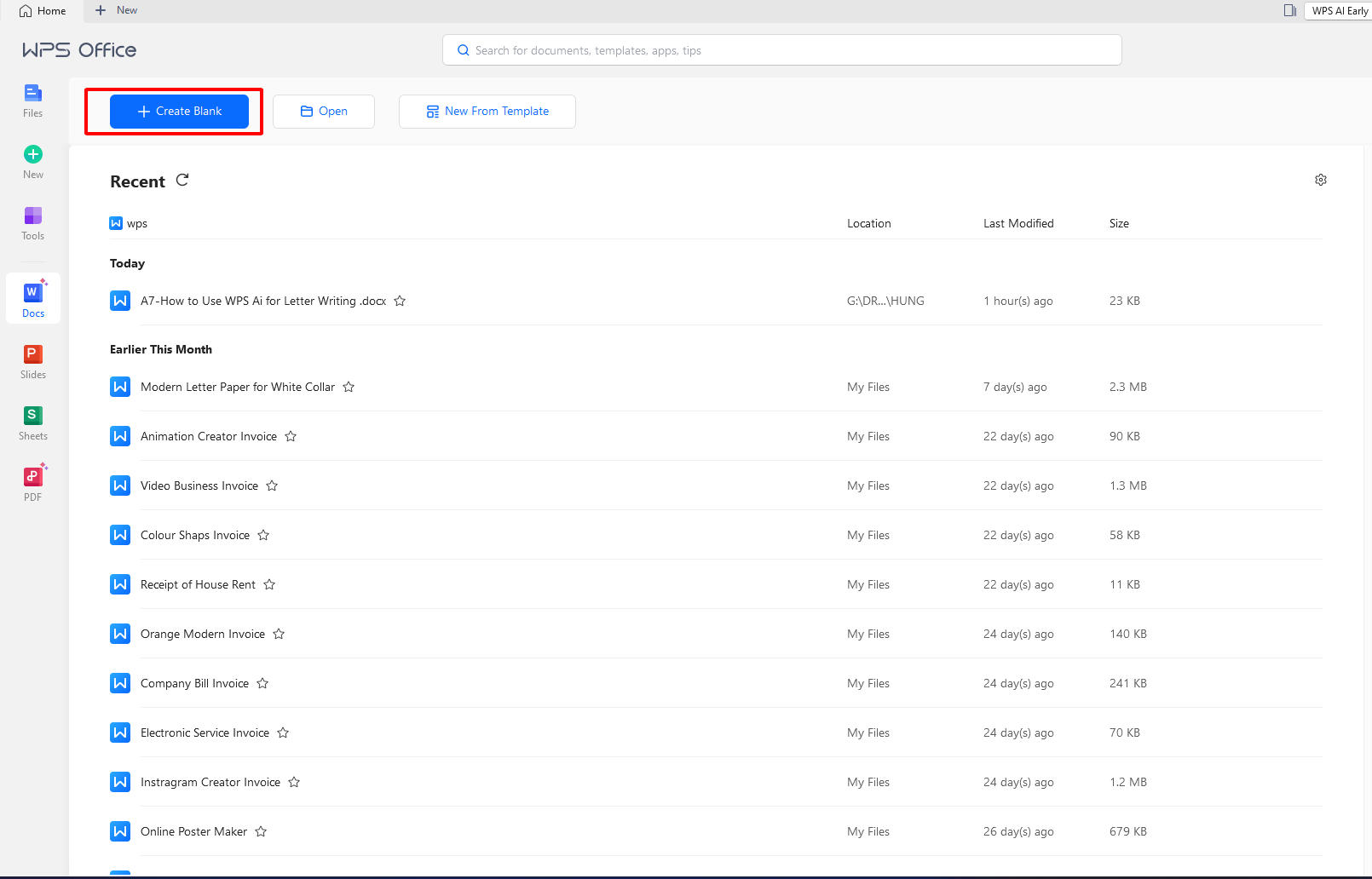Refresh the Recent documents list
Viewport: 1372px width, 879px height.
pyautogui.click(x=182, y=180)
